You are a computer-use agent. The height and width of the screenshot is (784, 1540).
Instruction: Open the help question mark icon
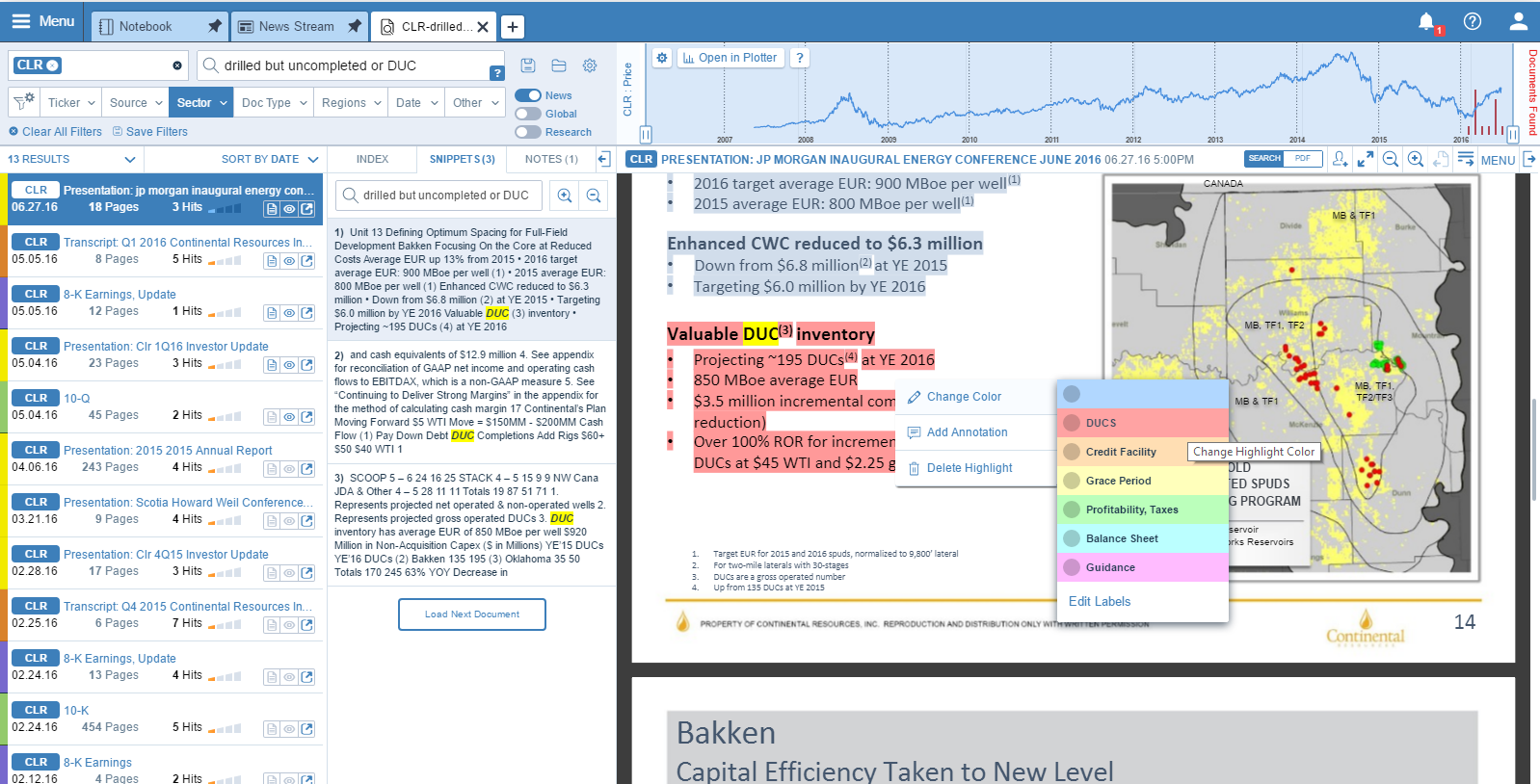(x=1473, y=21)
